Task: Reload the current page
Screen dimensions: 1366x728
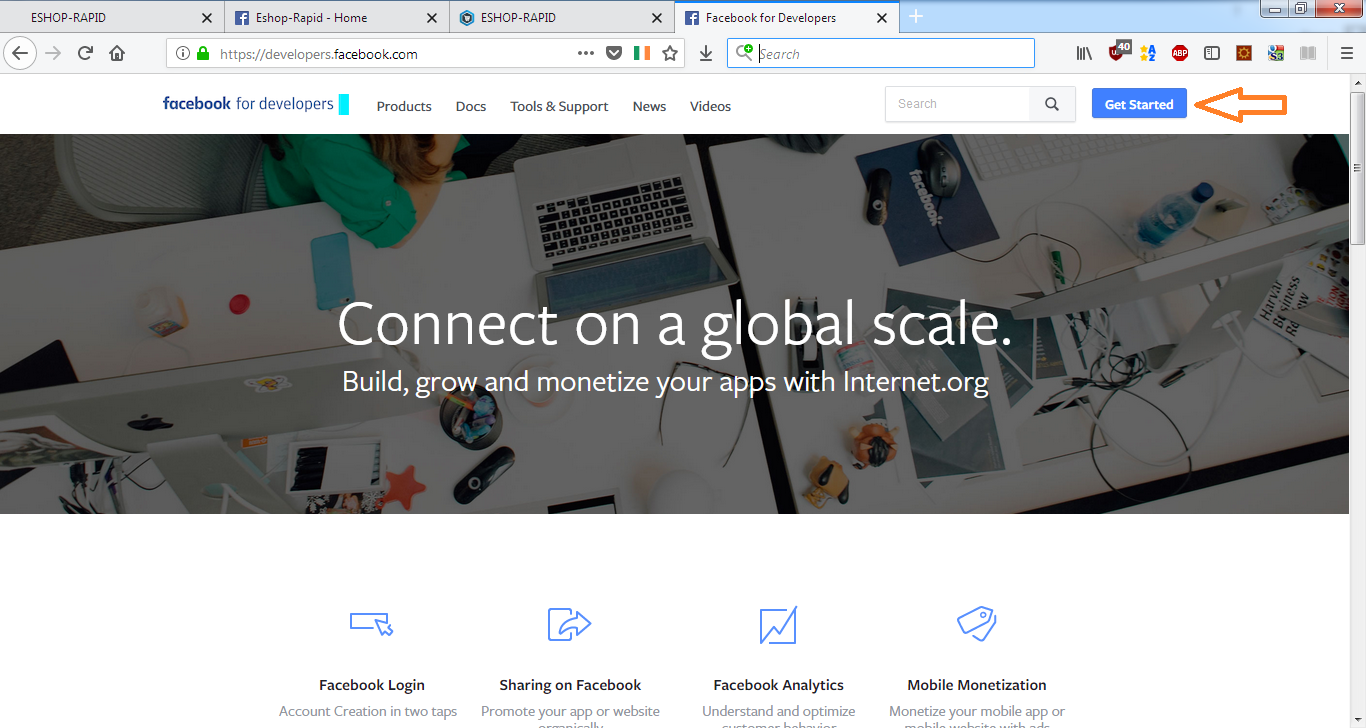Action: 85,54
